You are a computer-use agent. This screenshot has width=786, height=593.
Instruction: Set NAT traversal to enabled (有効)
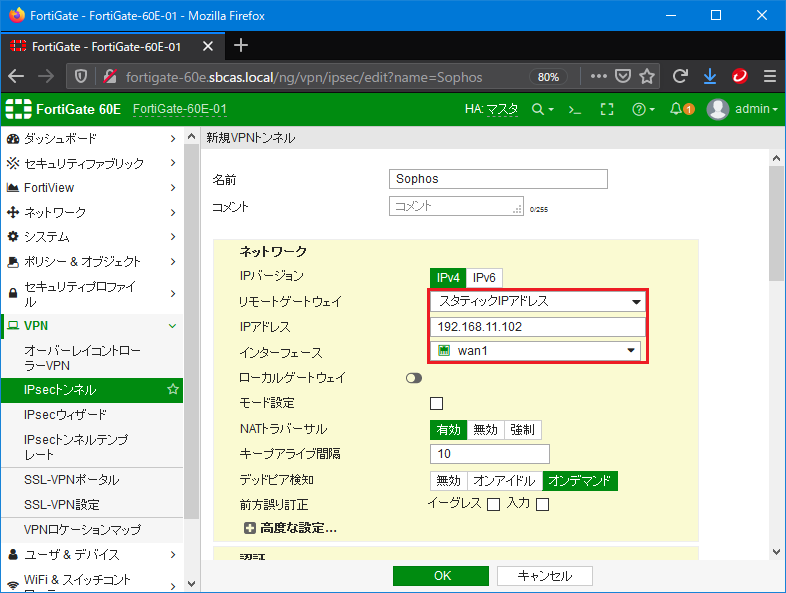point(448,430)
